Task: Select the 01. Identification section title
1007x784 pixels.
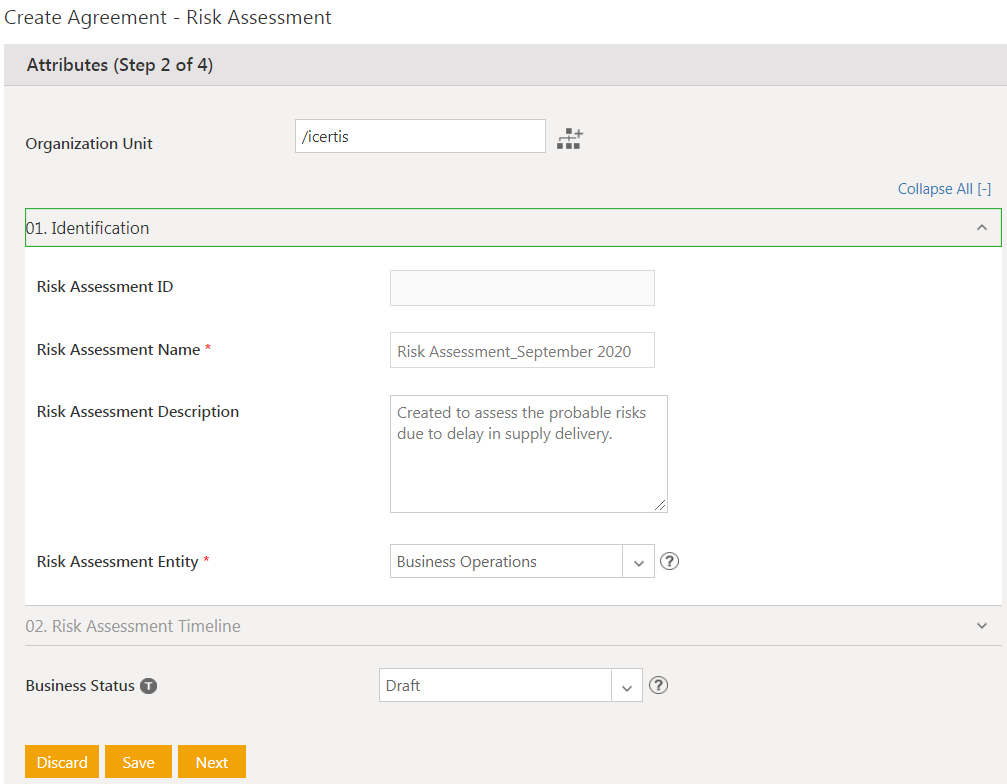Action: click(88, 228)
